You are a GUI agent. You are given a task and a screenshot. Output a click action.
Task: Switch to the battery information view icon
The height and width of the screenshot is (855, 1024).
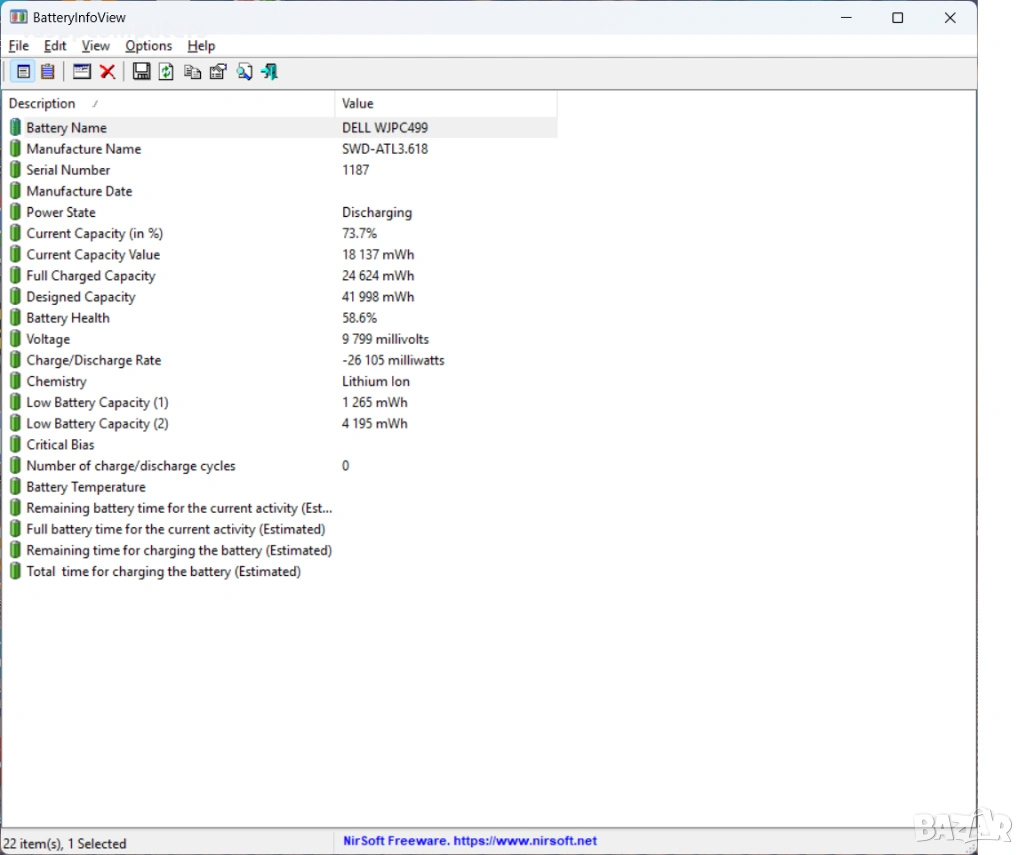[23, 72]
